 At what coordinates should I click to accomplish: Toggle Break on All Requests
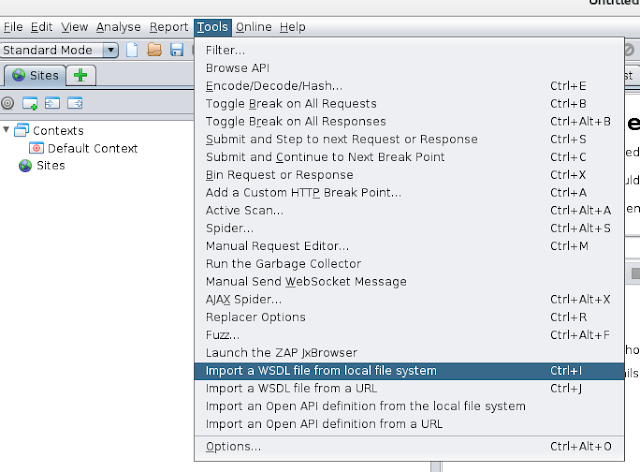[x=291, y=103]
